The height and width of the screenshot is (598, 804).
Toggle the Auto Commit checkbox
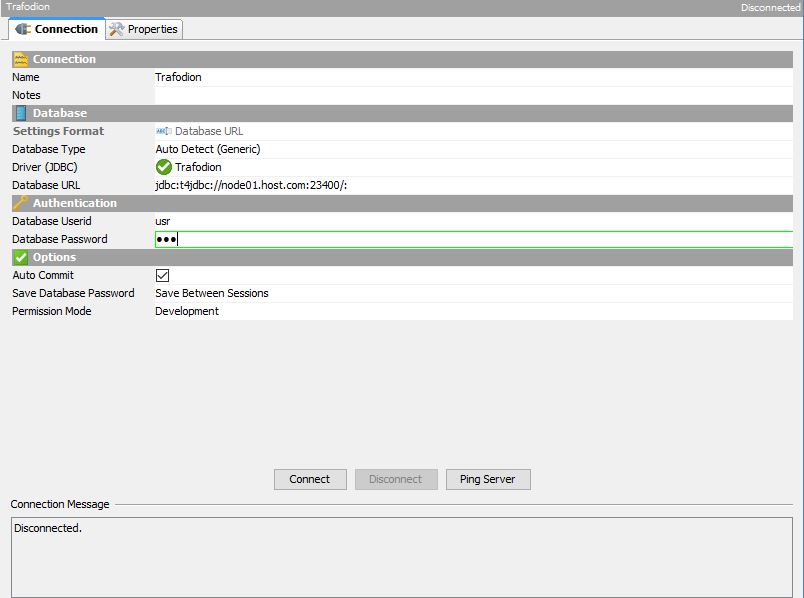tap(163, 275)
